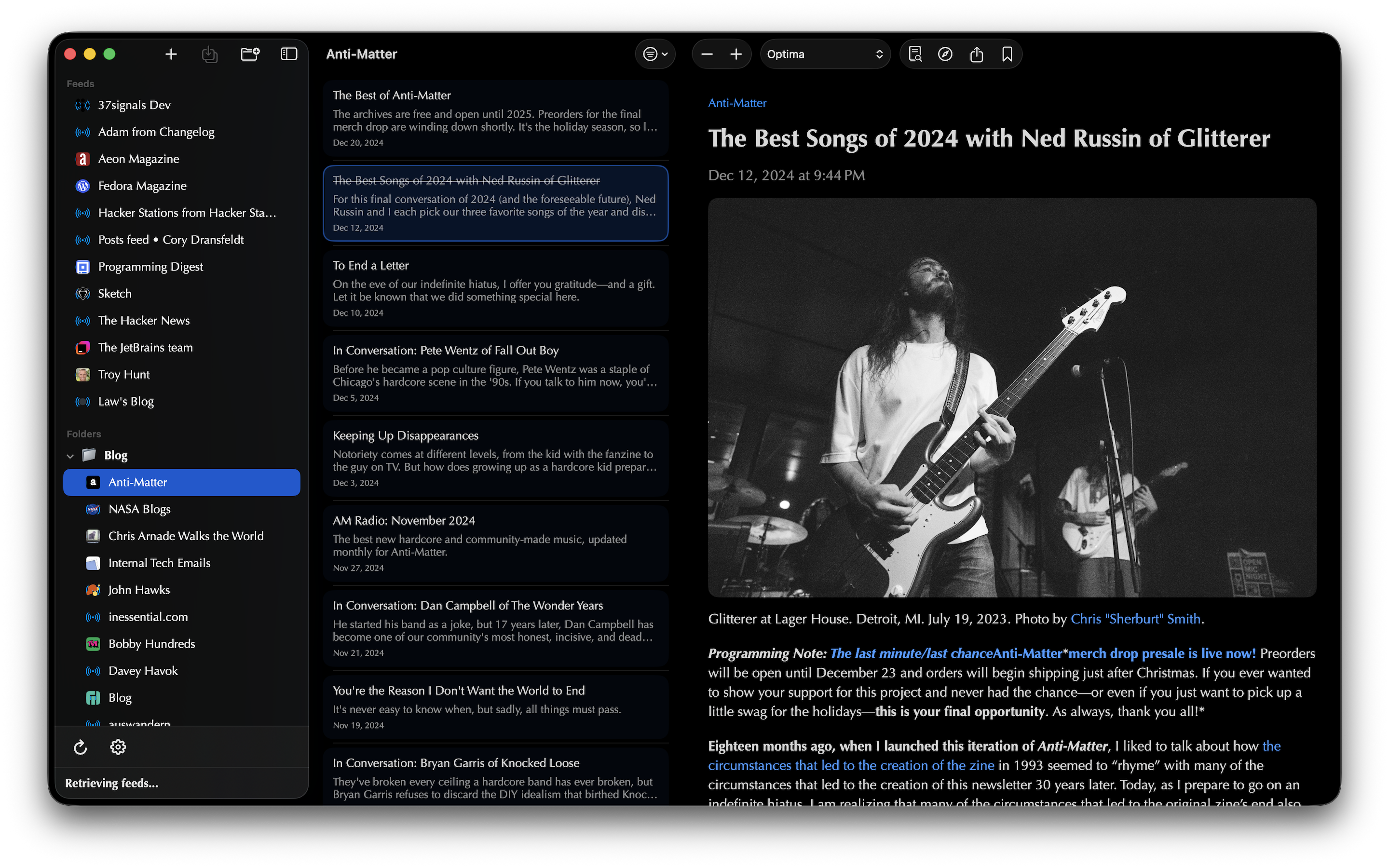The width and height of the screenshot is (1389, 868).
Task: Expand the filter menu chevron
Action: tap(664, 54)
